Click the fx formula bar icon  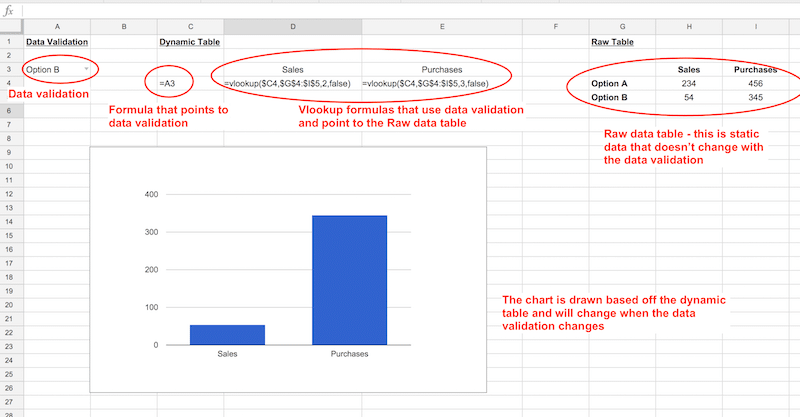[8, 11]
